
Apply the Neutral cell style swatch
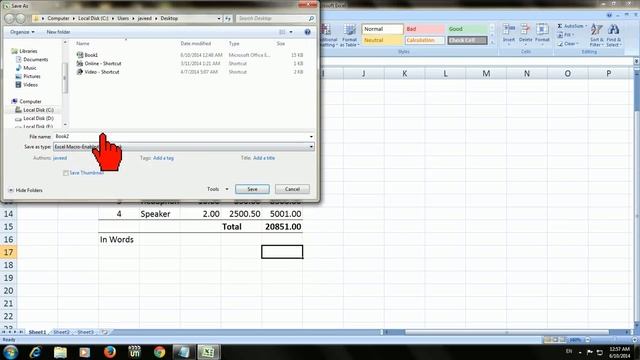pos(382,40)
